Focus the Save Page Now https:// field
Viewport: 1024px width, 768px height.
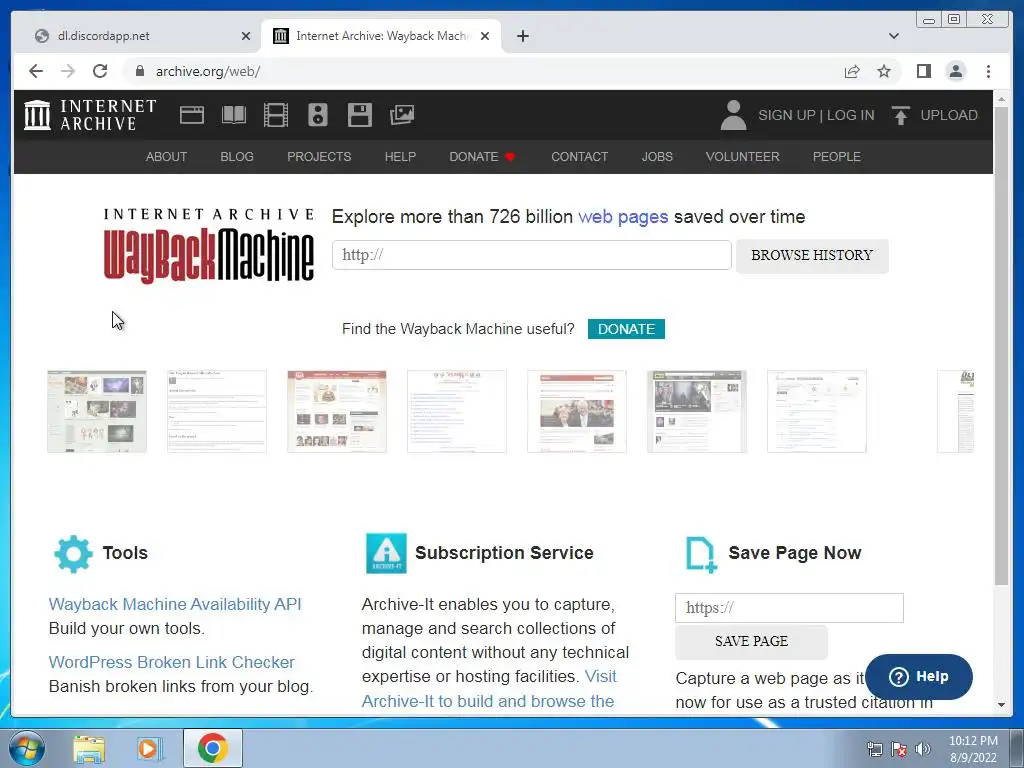tap(789, 608)
